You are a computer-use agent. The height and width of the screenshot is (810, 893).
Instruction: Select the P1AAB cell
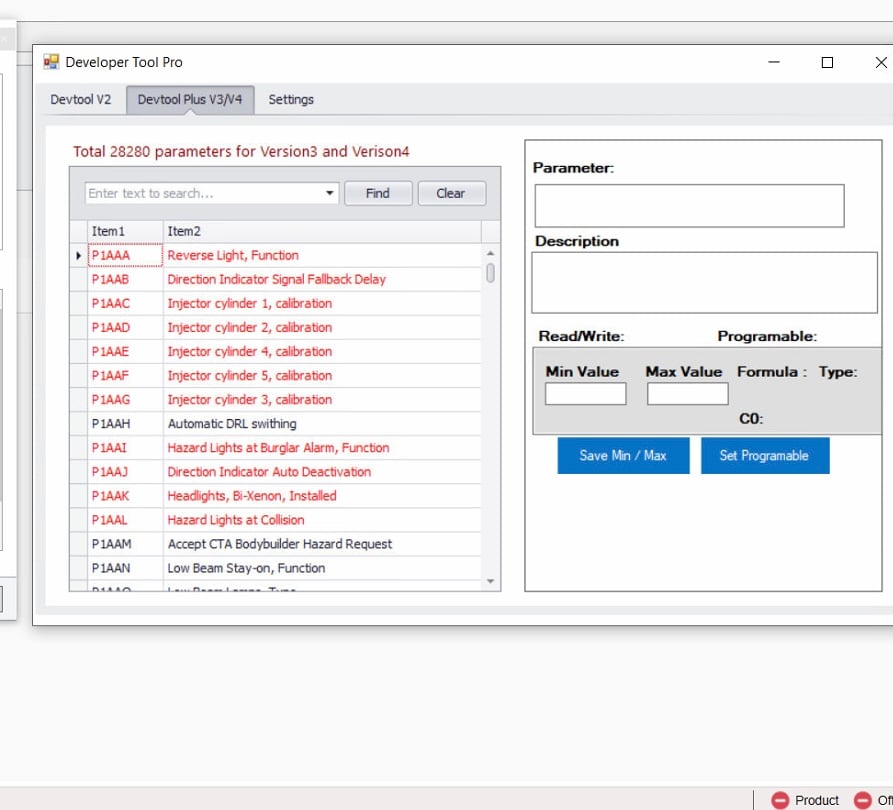click(x=125, y=279)
